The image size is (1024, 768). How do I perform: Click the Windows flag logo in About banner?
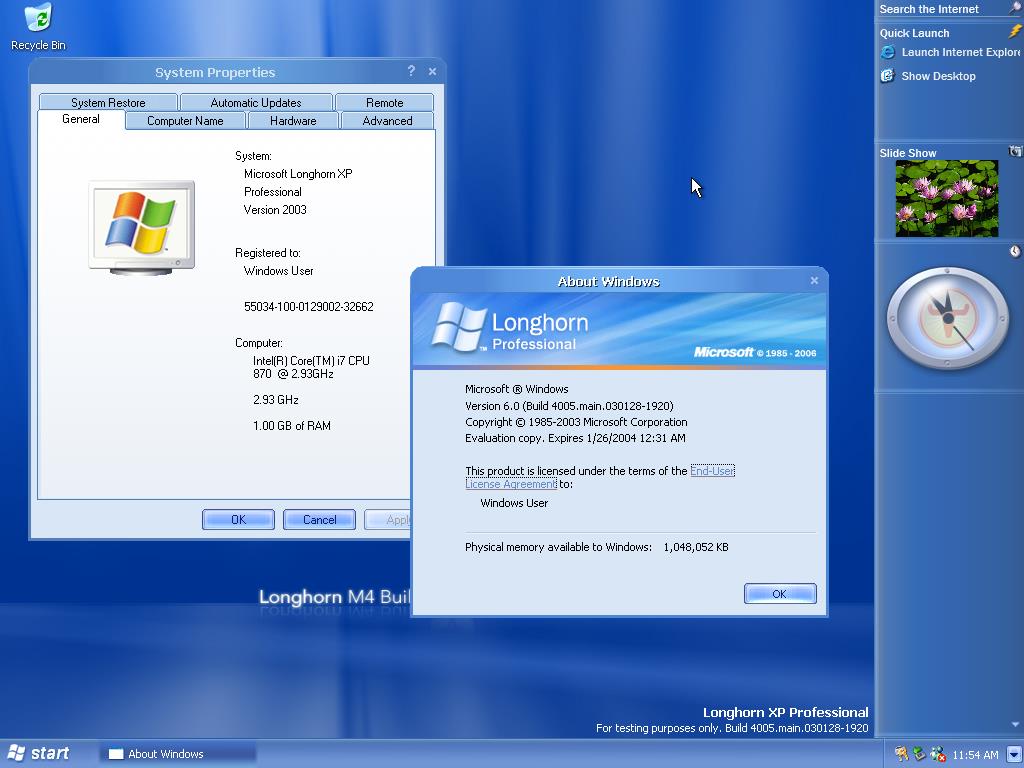458,326
